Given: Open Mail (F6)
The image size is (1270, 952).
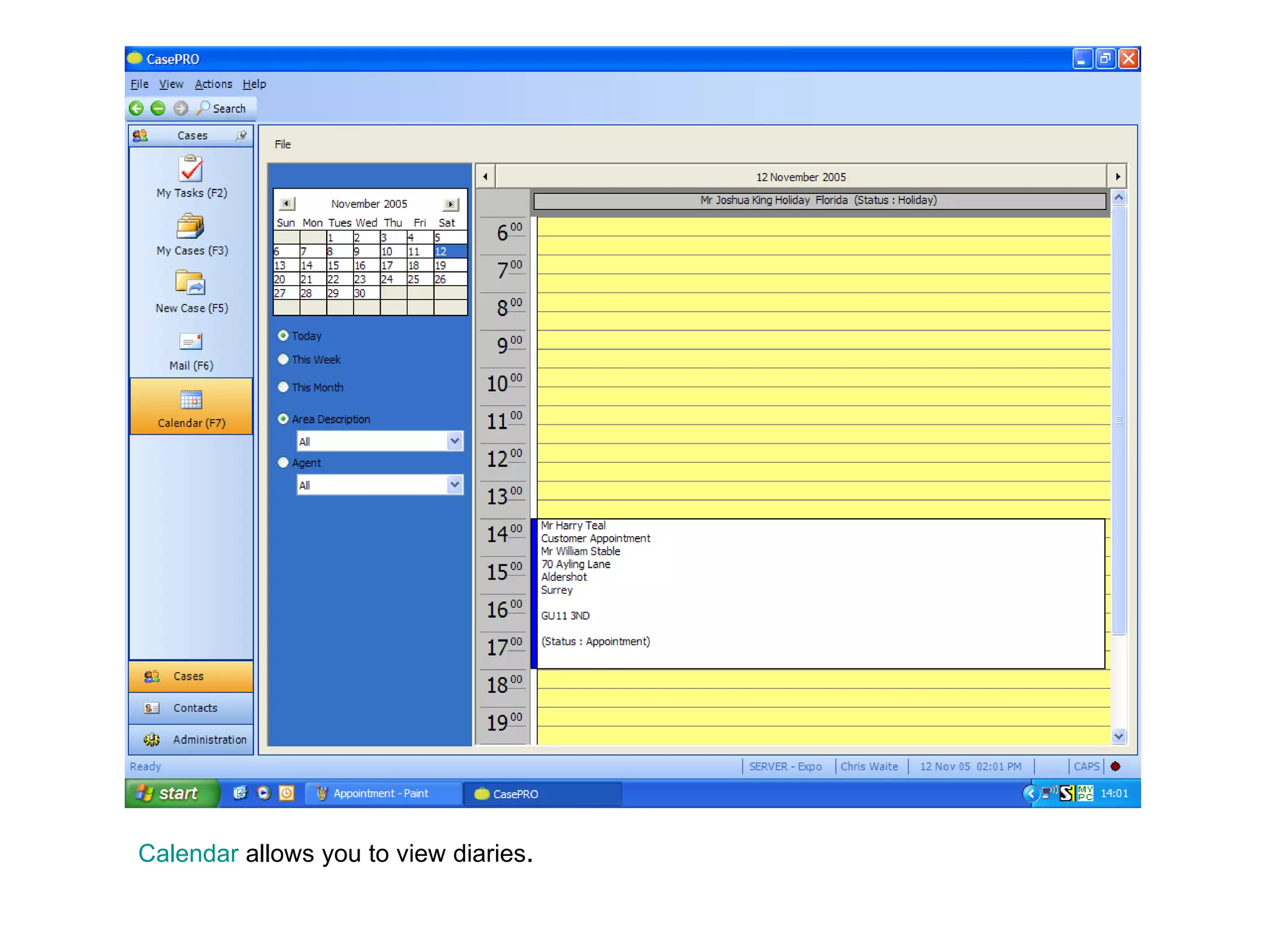Looking at the screenshot, I should [192, 351].
